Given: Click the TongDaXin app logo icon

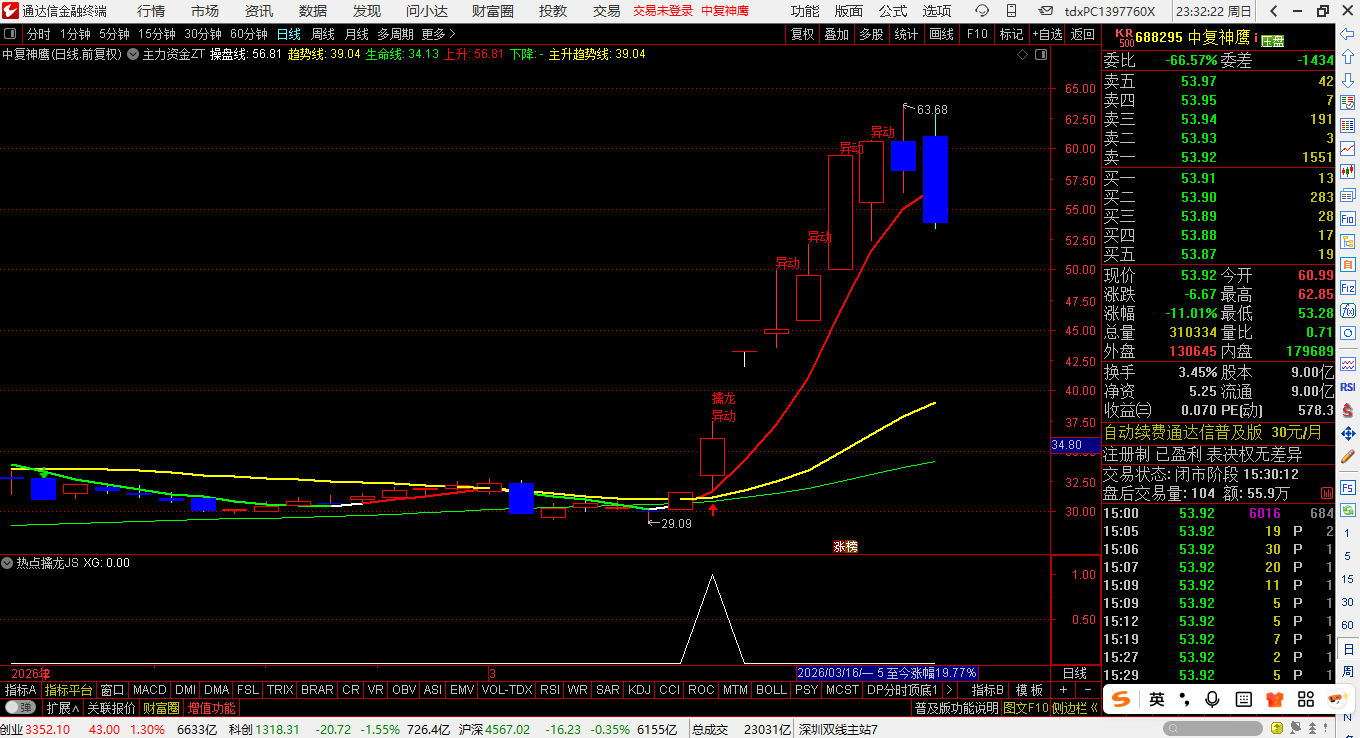Looking at the screenshot, I should point(10,11).
